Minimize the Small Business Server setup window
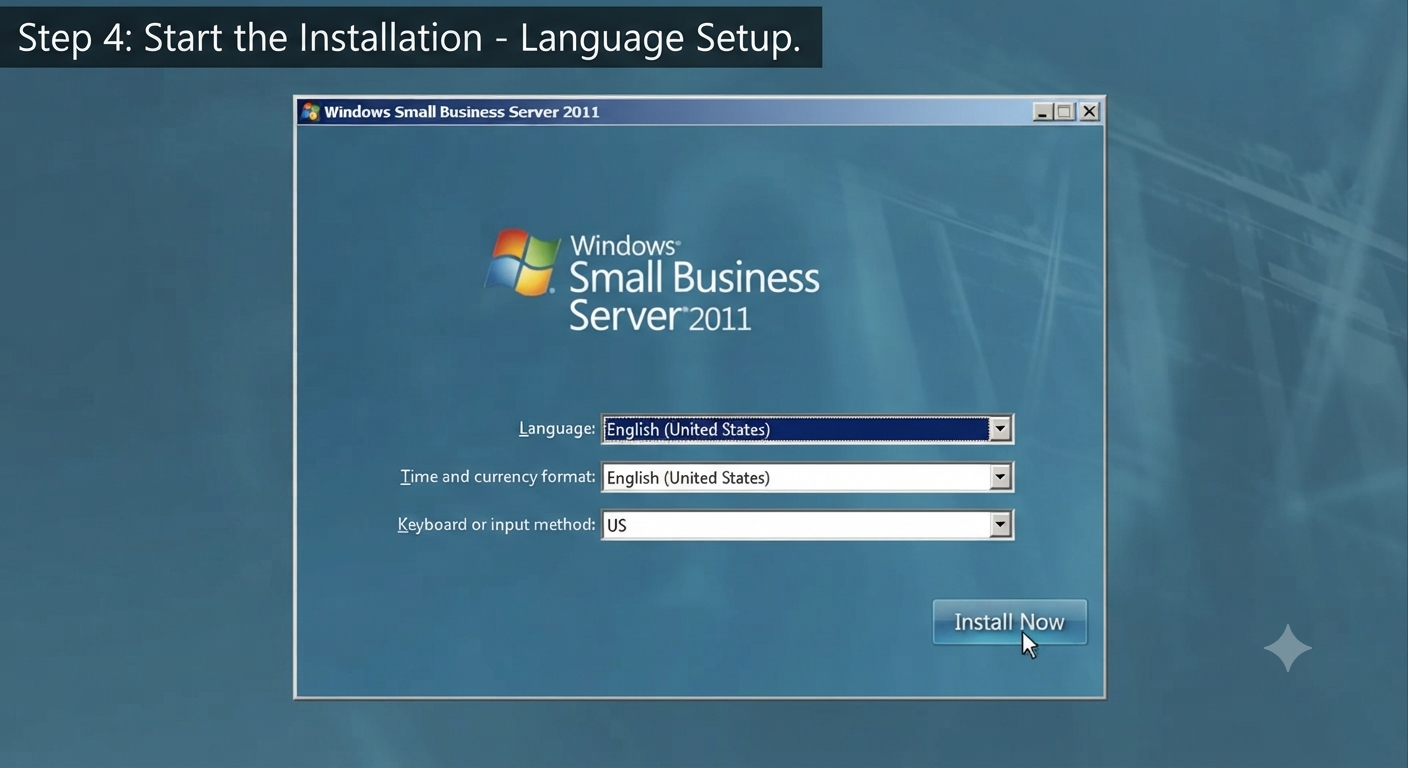1408x768 pixels. [x=1042, y=112]
